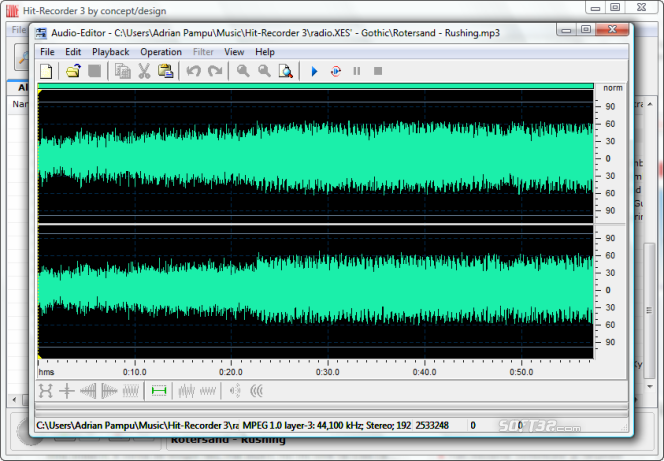Click the second magnifier zoom icon
664x461 pixels.
264,71
